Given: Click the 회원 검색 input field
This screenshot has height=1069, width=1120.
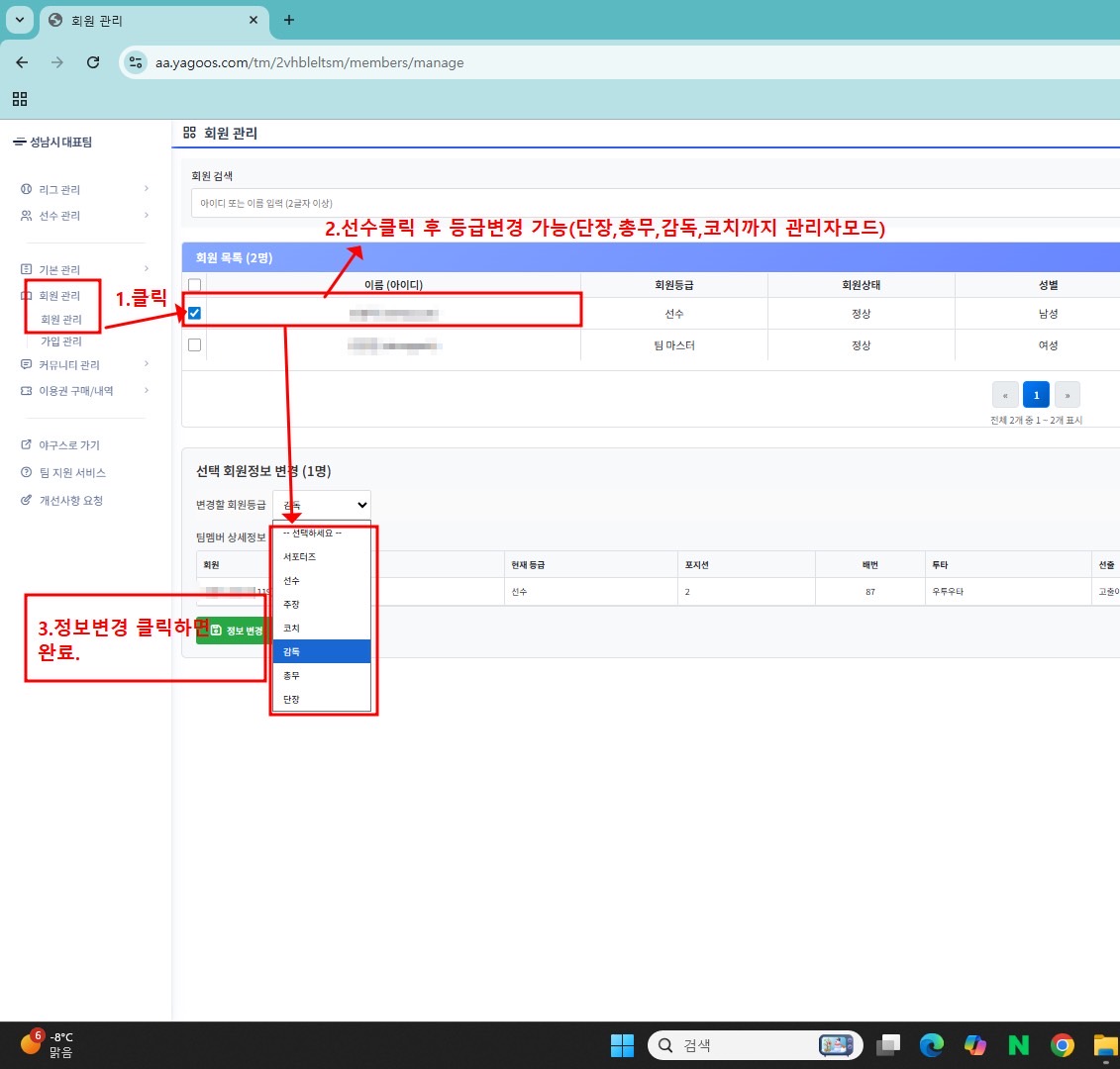Looking at the screenshot, I should pos(654,203).
